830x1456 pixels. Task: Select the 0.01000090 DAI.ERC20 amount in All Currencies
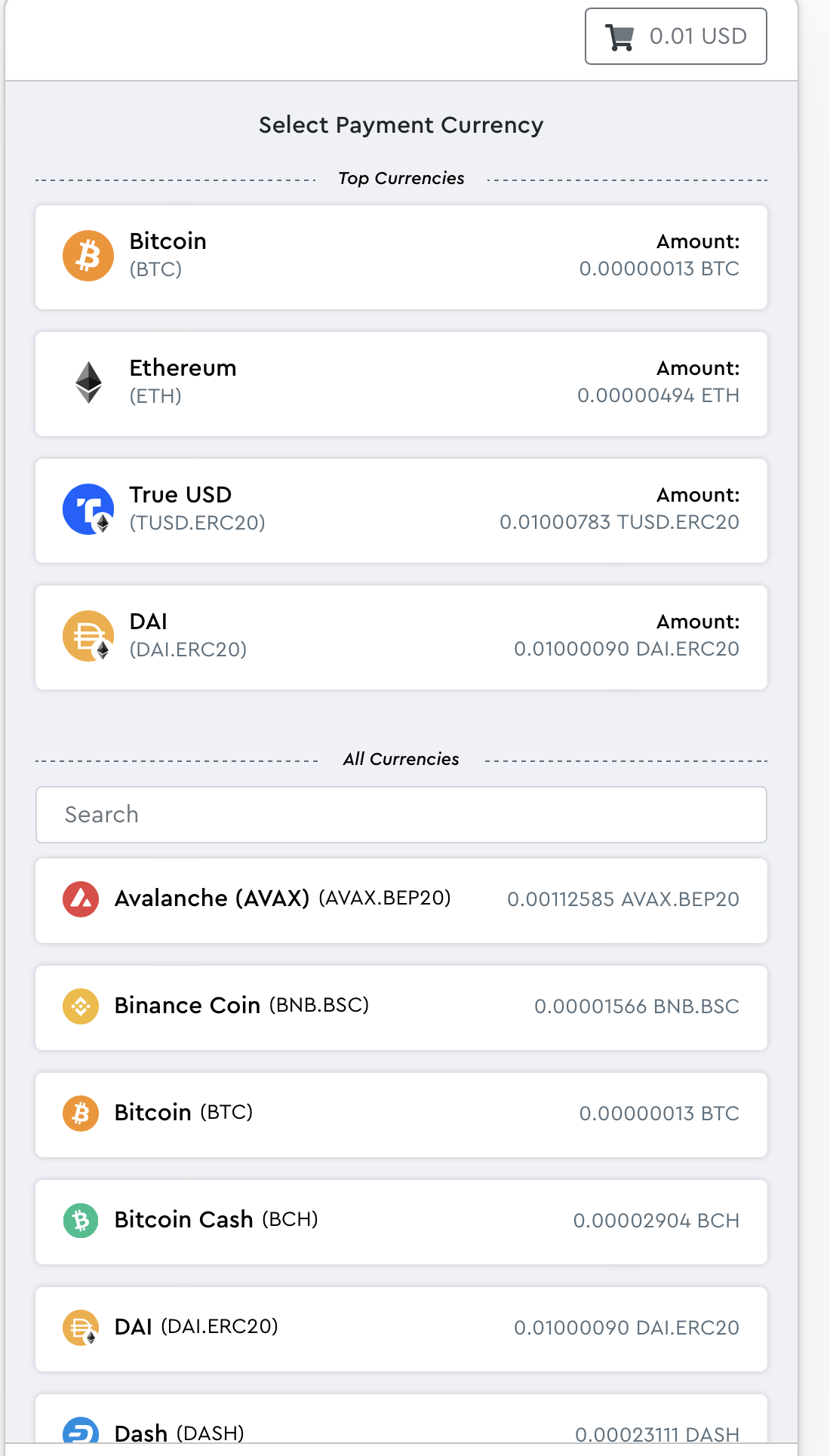click(626, 1328)
